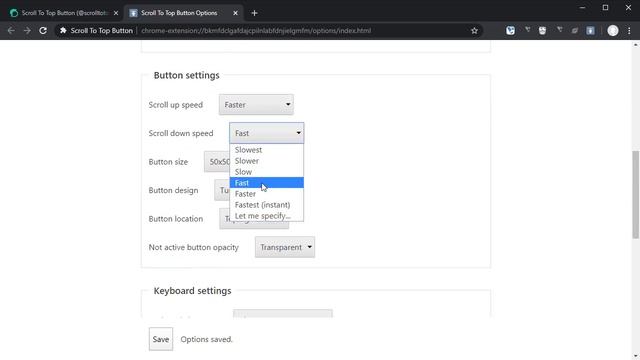Viewport: 640px width, 360px height.
Task: Click the Not active button opacity label
Action: (193, 247)
